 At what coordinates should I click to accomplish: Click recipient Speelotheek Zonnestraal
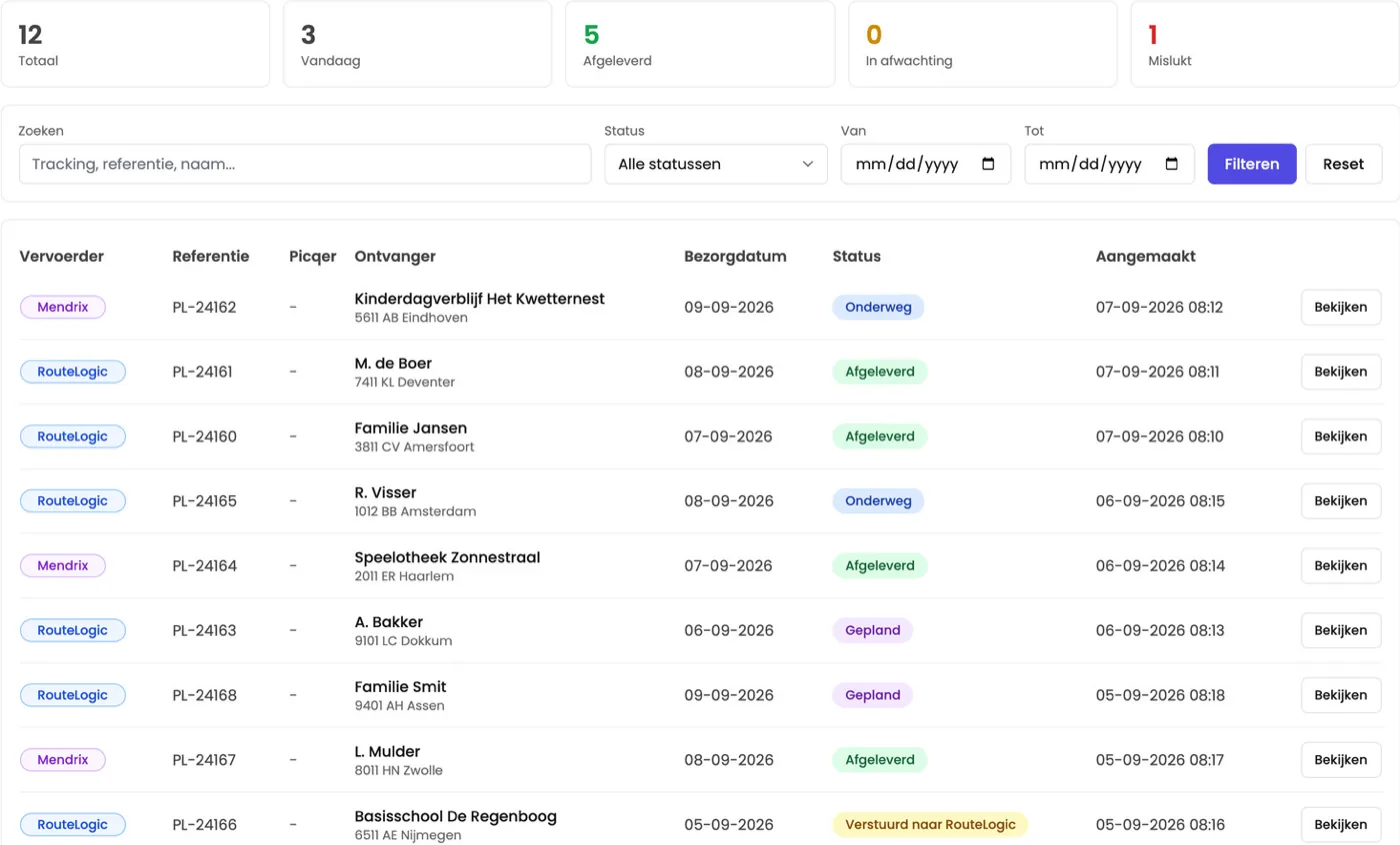pos(447,557)
